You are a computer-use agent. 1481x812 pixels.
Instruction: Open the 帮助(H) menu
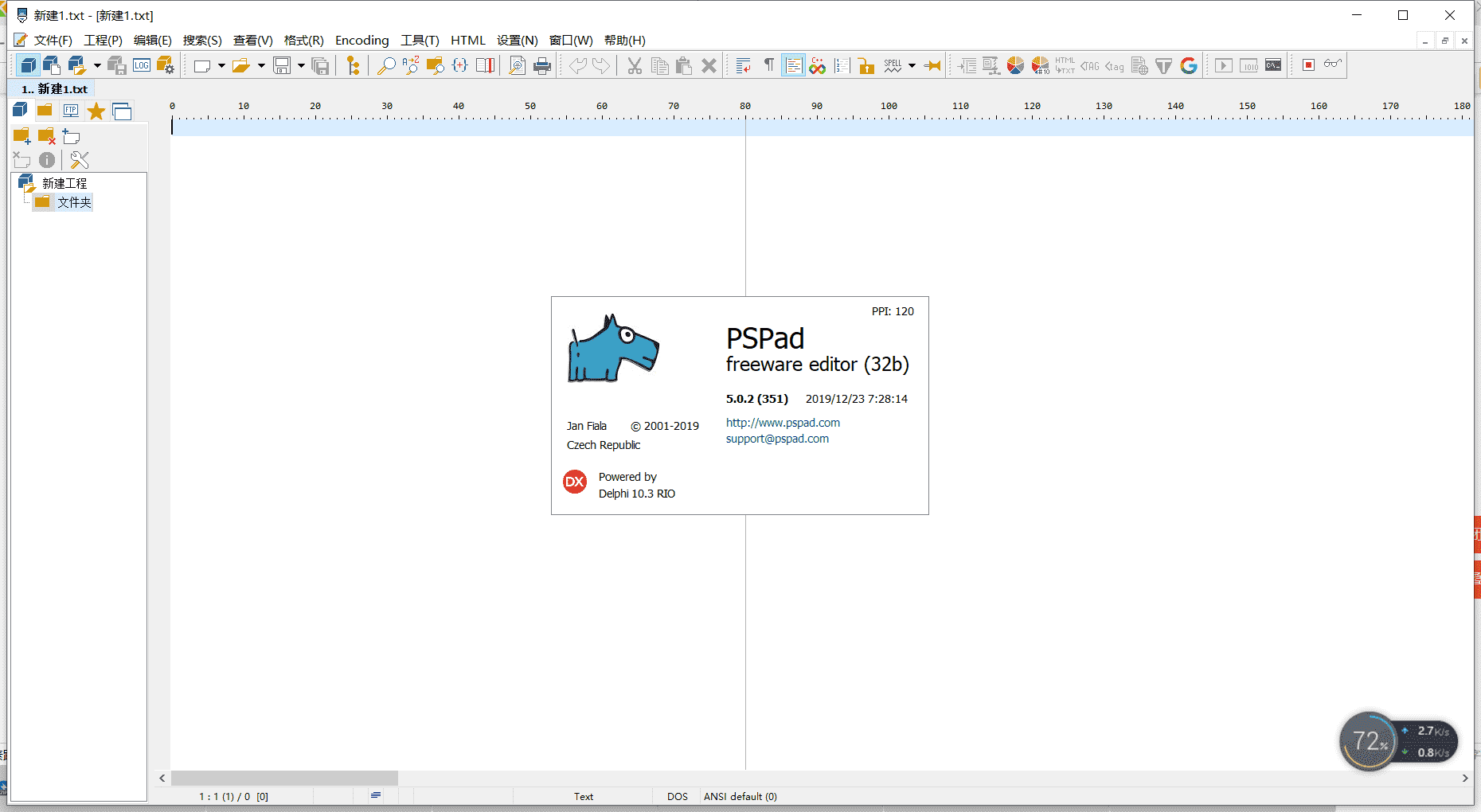(x=625, y=41)
